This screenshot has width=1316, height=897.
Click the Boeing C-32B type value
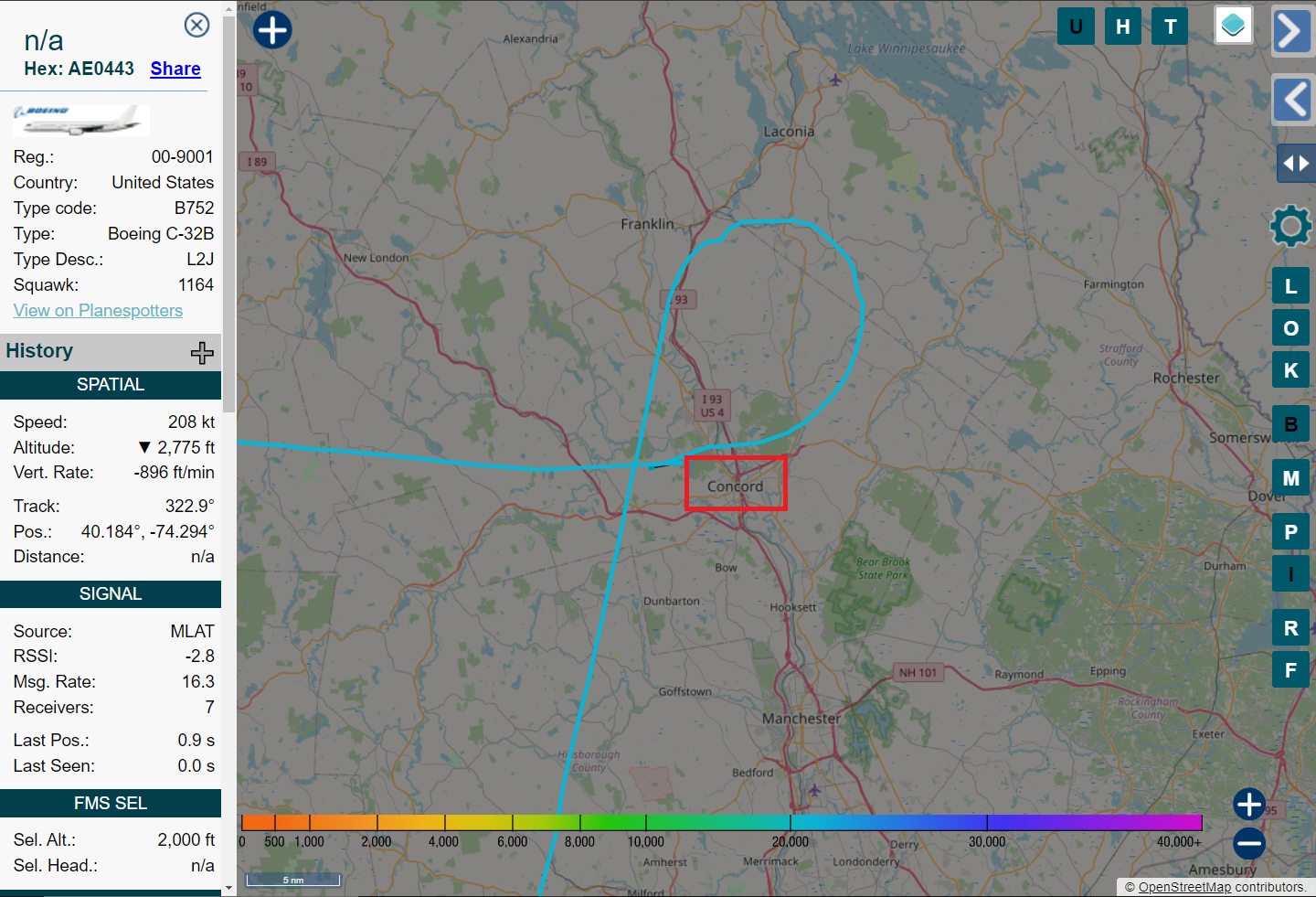click(161, 234)
